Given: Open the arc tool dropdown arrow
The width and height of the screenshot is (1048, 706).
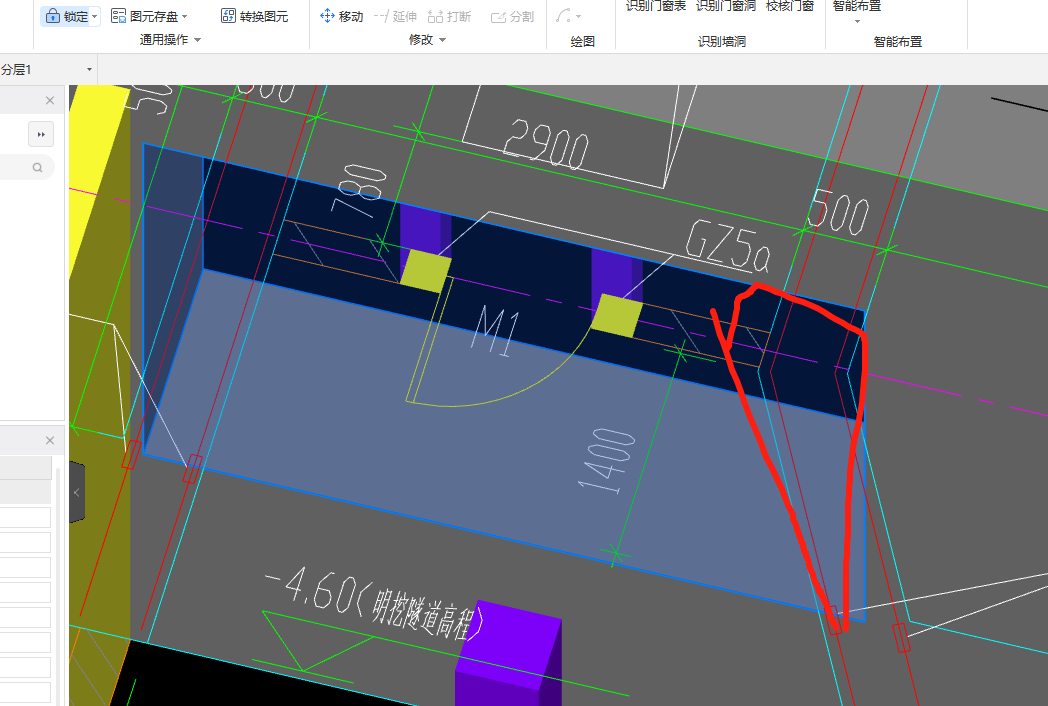Looking at the screenshot, I should 578,17.
